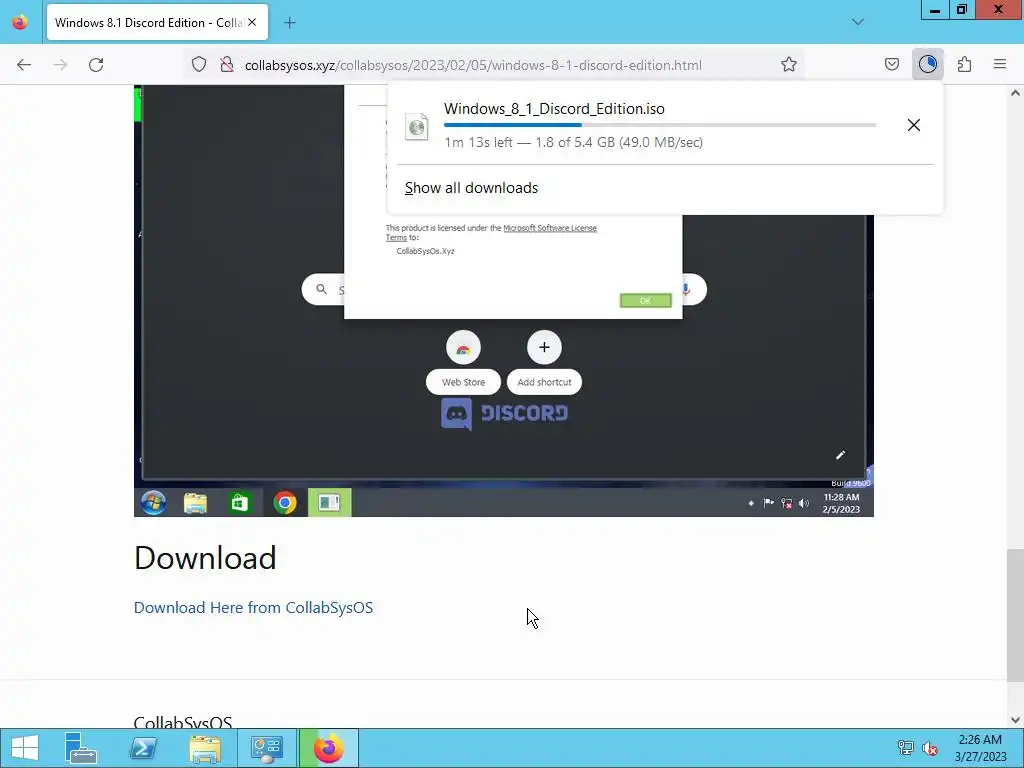The width and height of the screenshot is (1024, 768).
Task: Click the disabled forward navigation arrow
Action: [x=60, y=65]
